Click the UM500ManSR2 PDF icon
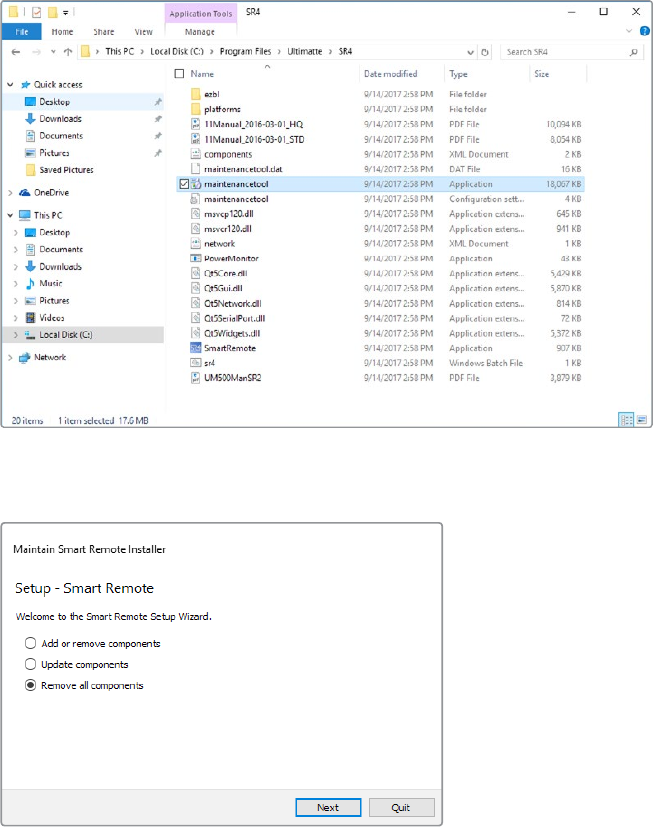Screen dimensions: 653x827 [196, 378]
